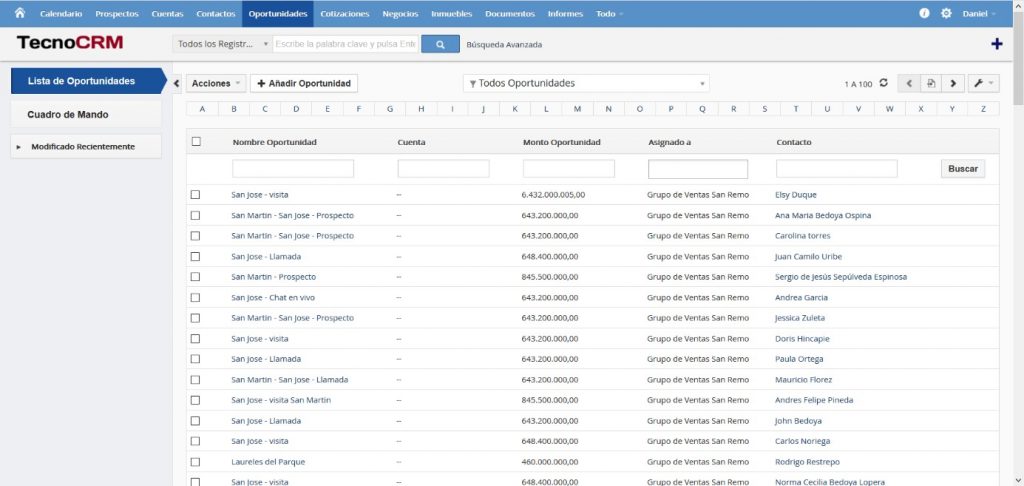Select checkbox for Laureles del Parque row

[x=196, y=462]
